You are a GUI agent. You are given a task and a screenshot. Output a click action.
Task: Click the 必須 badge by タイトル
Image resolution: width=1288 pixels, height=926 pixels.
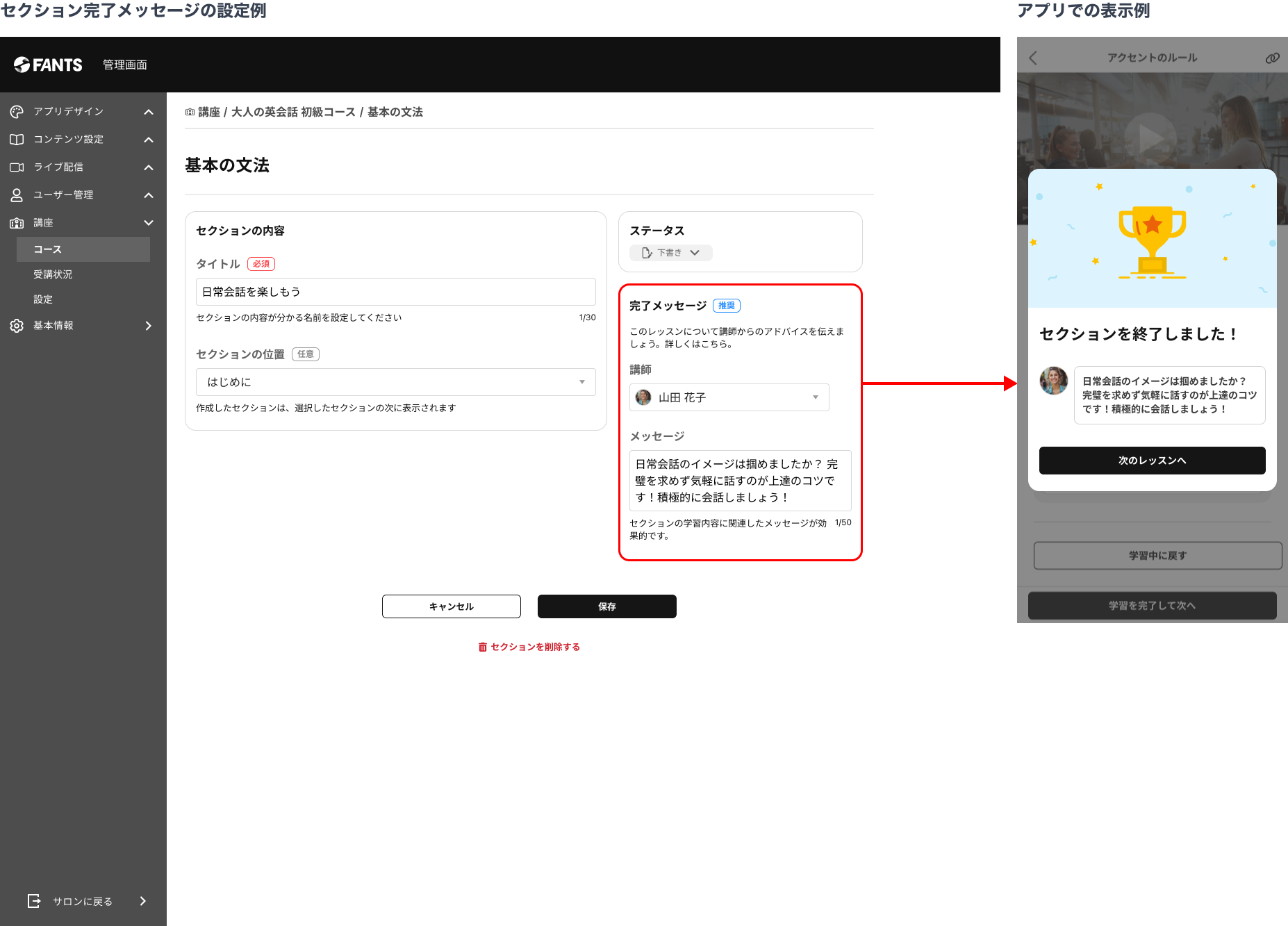[261, 264]
